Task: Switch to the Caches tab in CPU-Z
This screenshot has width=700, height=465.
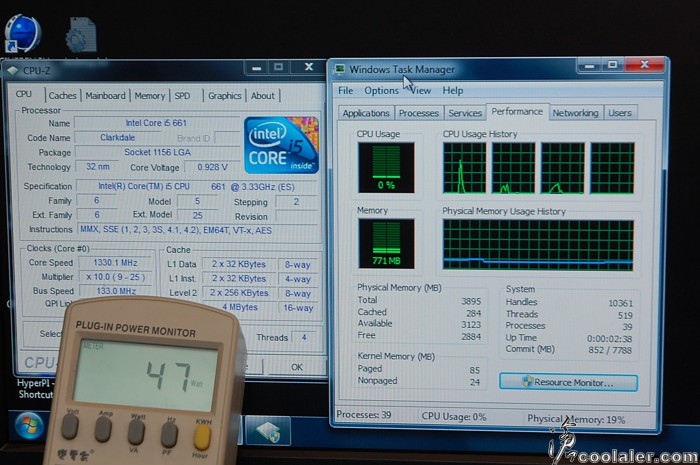Action: (x=62, y=95)
